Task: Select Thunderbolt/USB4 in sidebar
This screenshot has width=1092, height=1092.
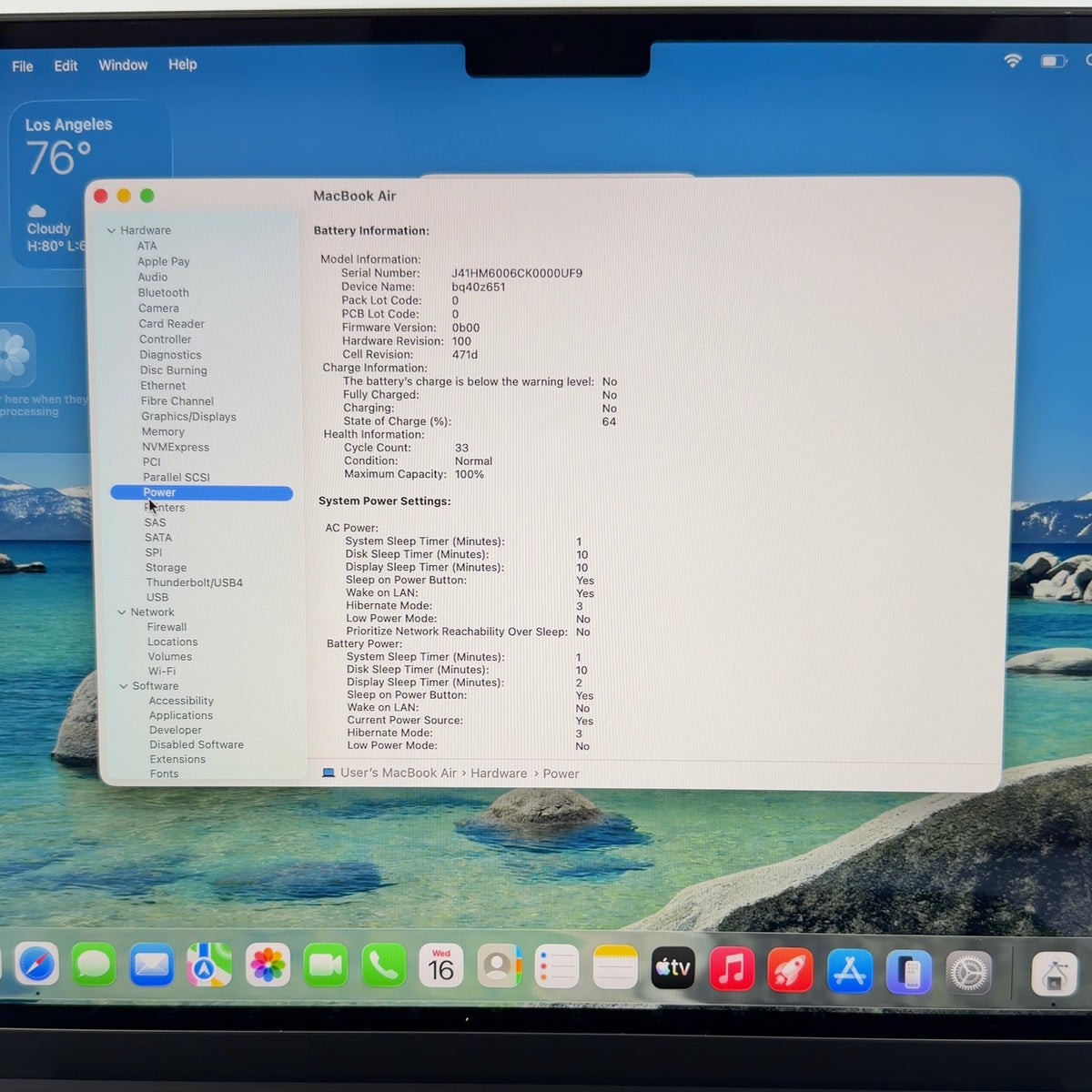Action: [195, 582]
